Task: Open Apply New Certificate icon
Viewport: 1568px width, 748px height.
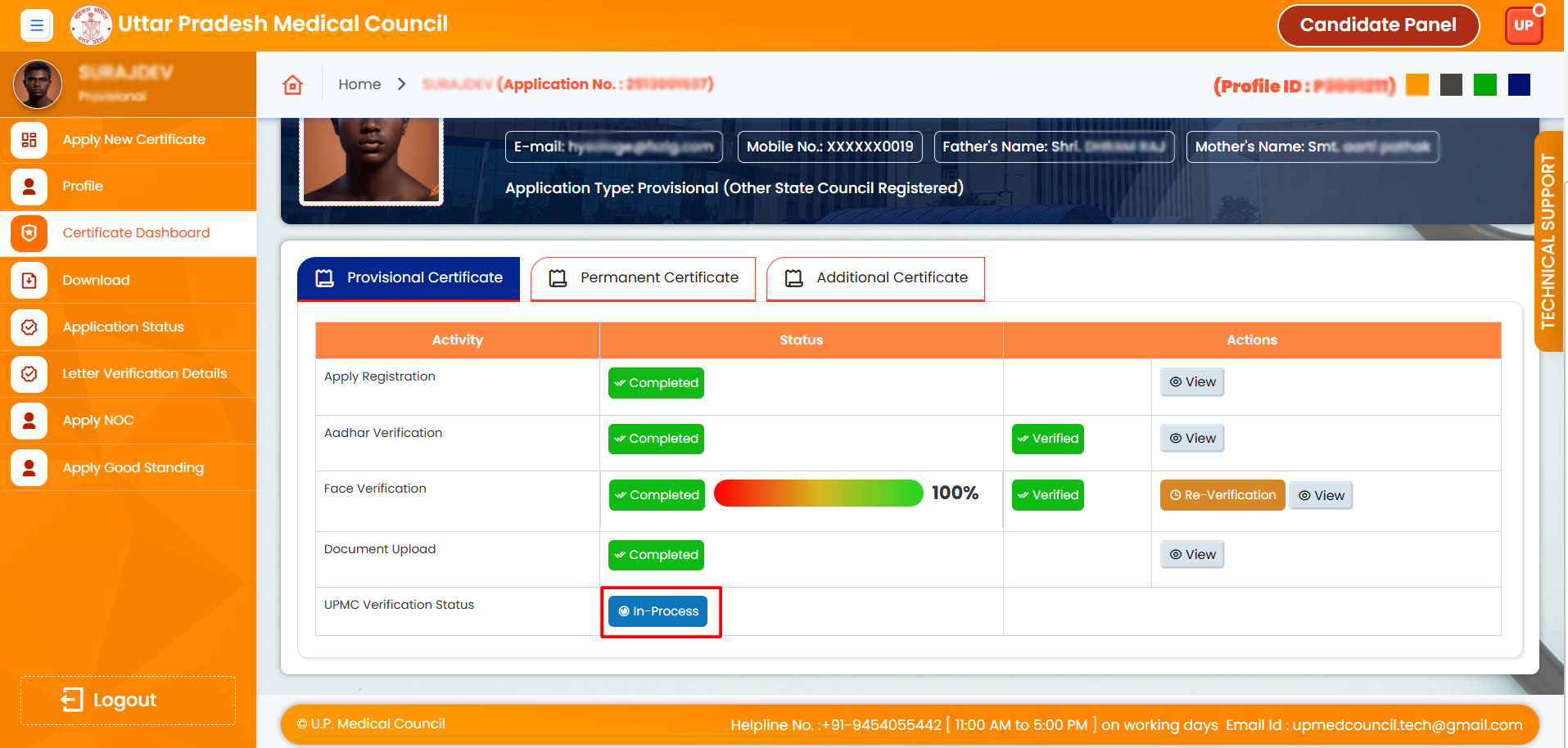Action: point(29,140)
